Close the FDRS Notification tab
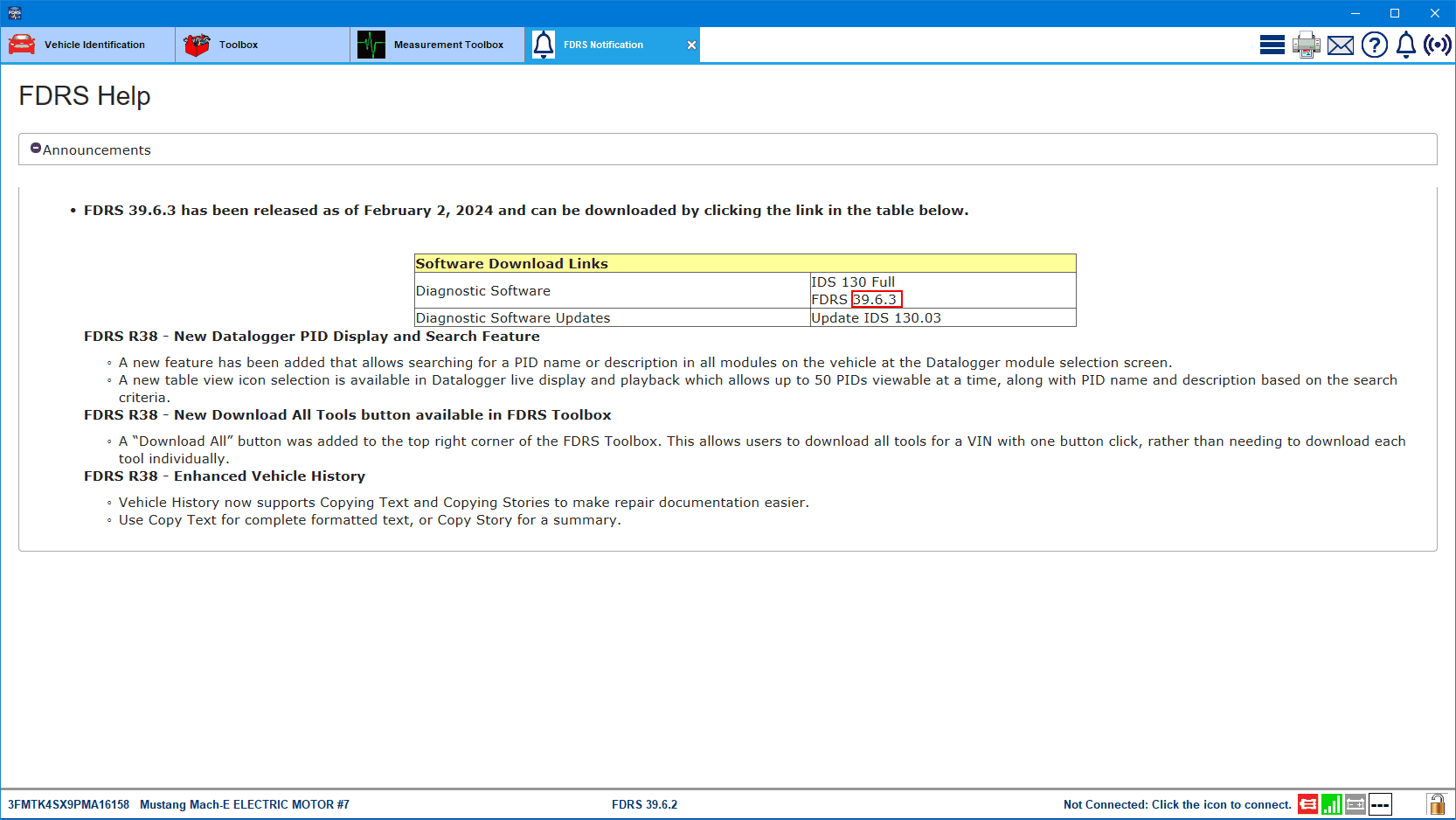This screenshot has width=1456, height=820. point(691,45)
